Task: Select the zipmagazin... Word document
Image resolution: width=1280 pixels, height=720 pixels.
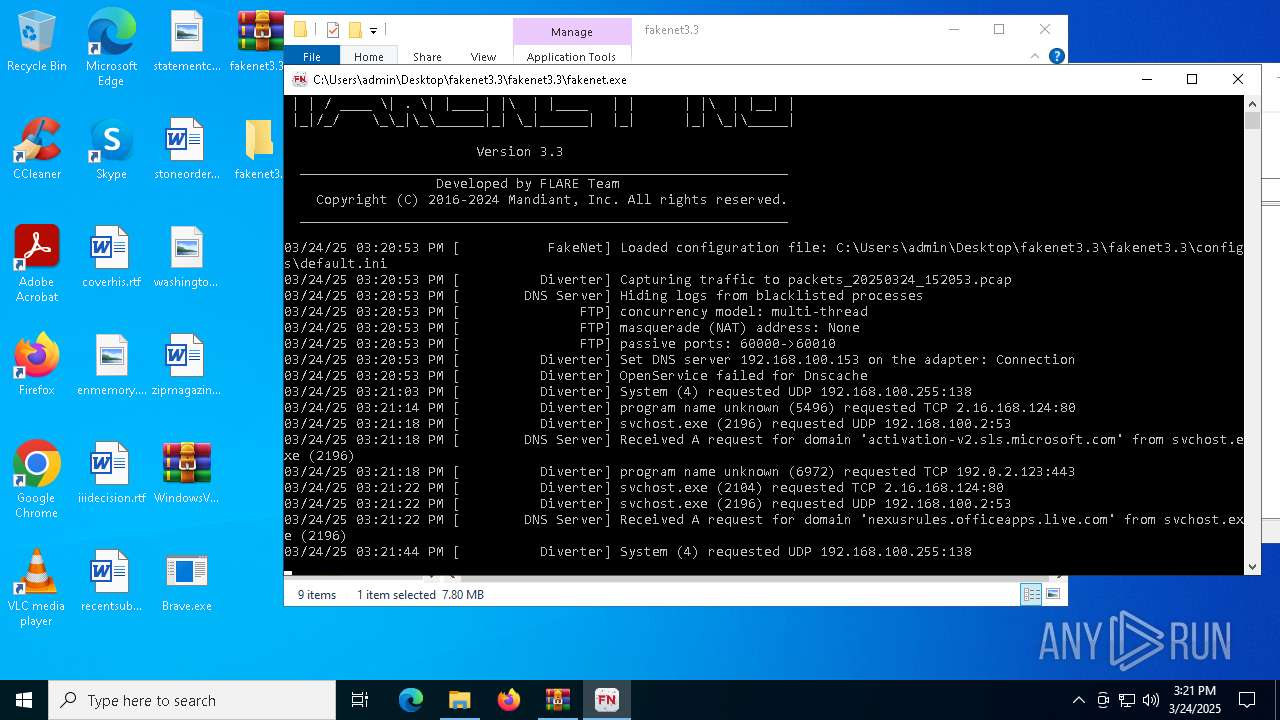Action: click(186, 365)
